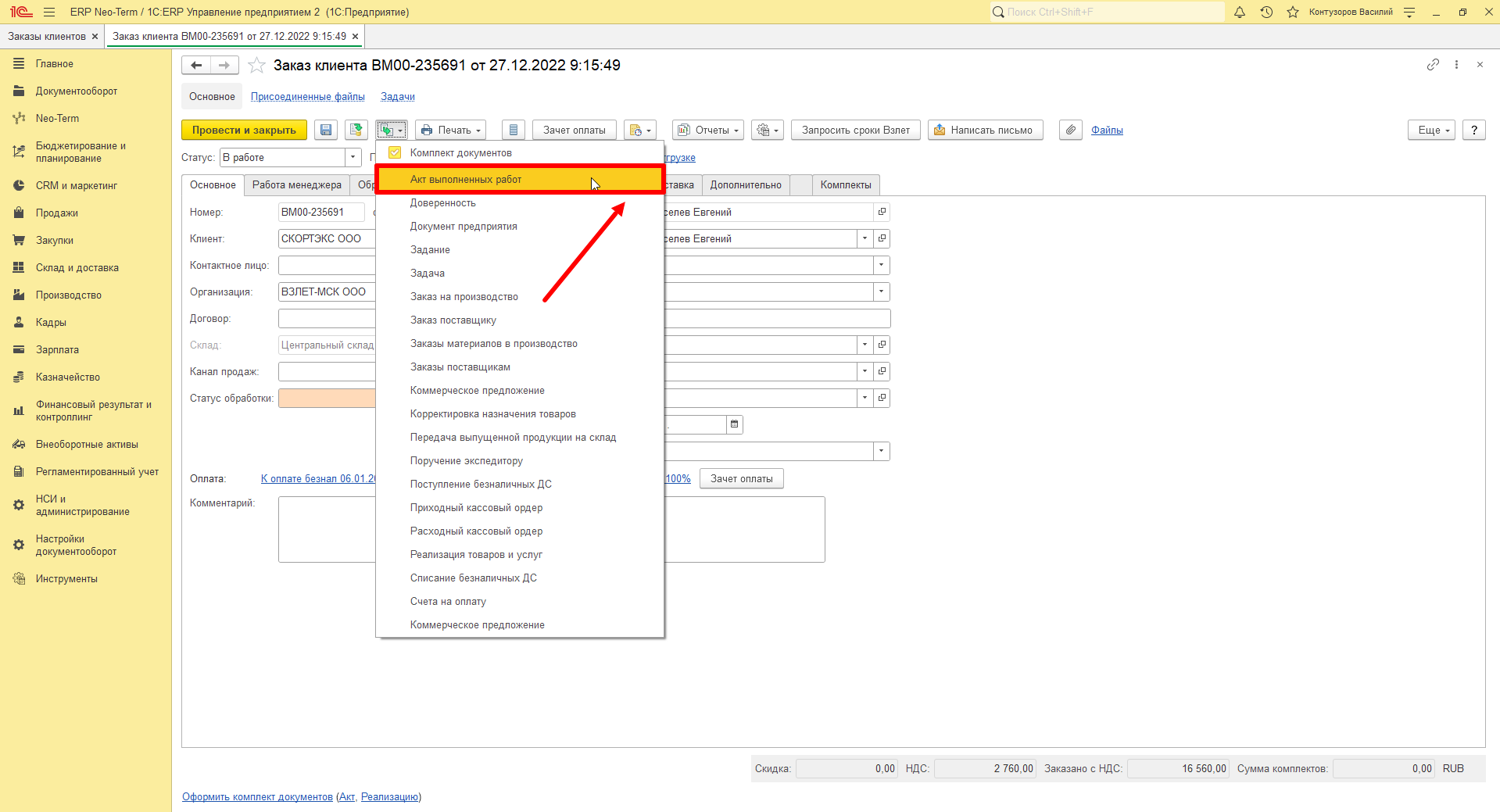Expand the Статус dropdown
This screenshot has width=1500, height=812.
[x=353, y=158]
